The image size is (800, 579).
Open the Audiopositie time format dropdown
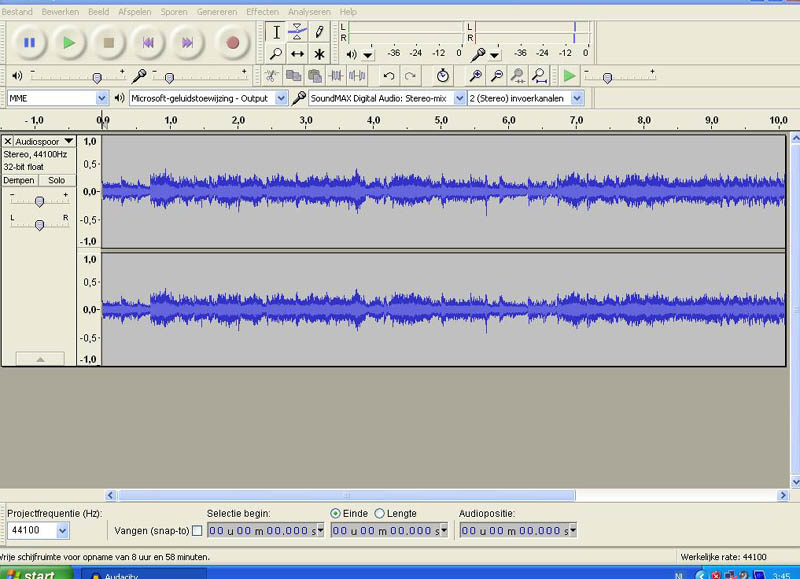(x=573, y=530)
